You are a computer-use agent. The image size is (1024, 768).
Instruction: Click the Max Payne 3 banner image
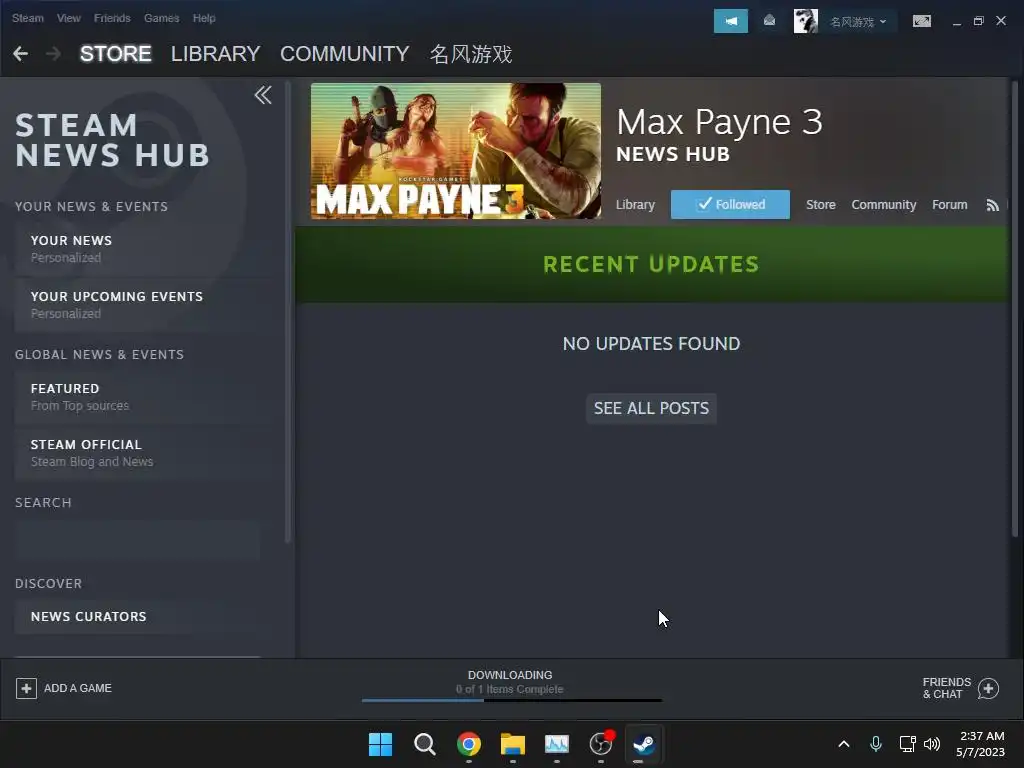456,151
